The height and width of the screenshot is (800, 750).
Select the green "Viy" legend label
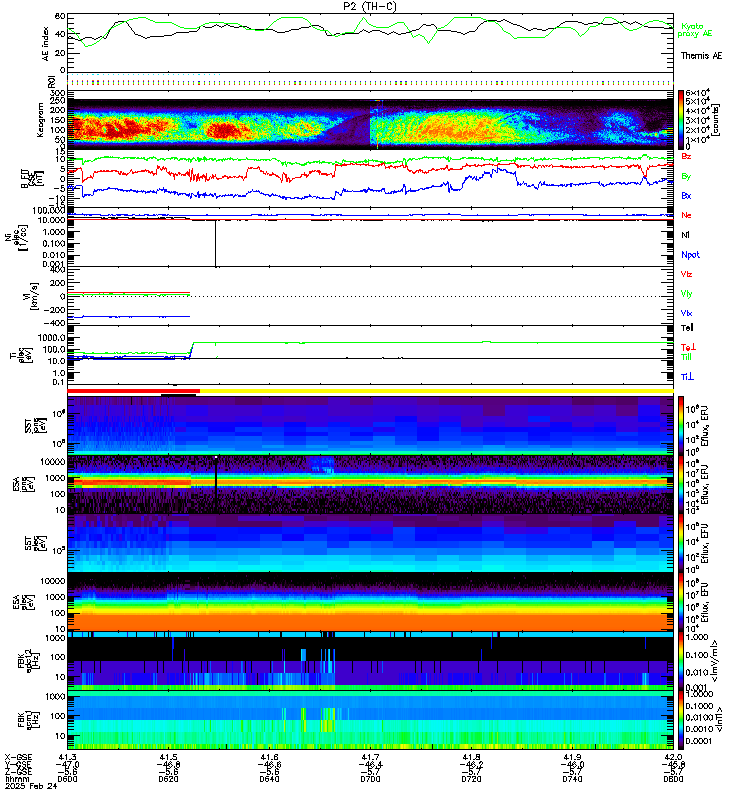(686, 294)
